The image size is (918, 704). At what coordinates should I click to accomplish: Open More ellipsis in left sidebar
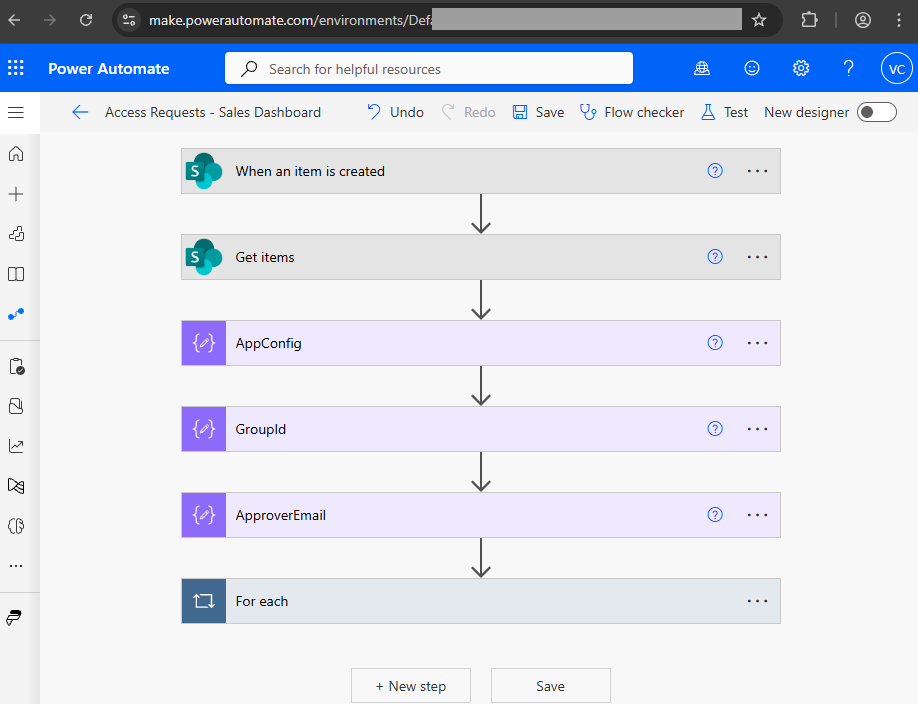(16, 566)
